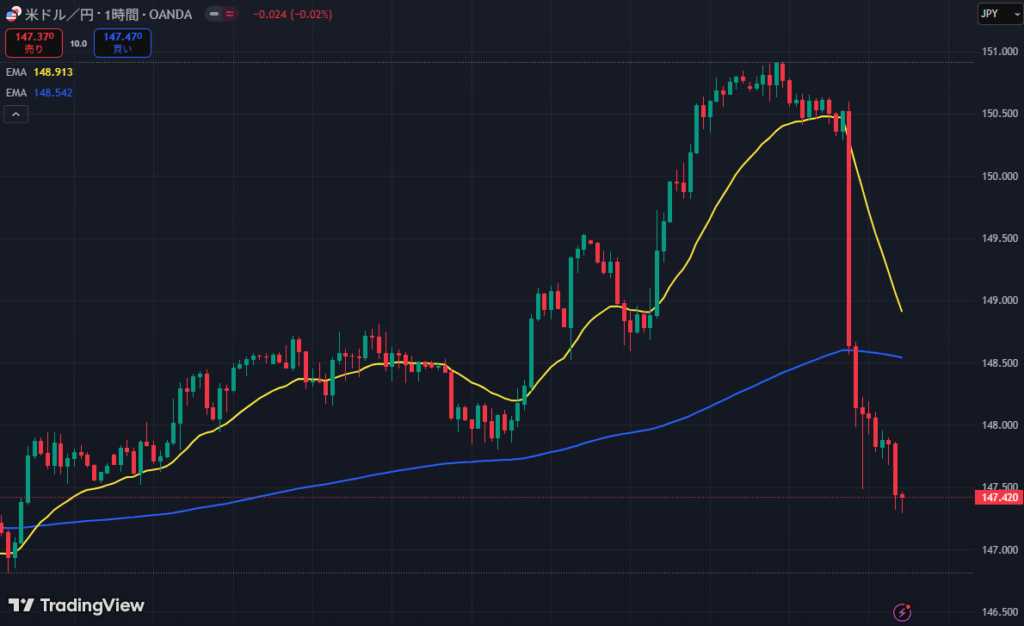Select the blue EMA 148.542 legend
Screen dimensions: 1024x626
tap(40, 93)
